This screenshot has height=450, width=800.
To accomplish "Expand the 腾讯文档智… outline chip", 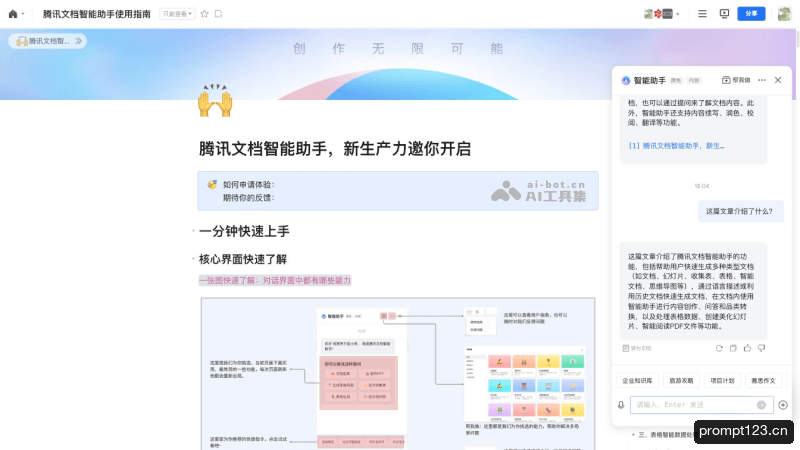I will click(47, 41).
